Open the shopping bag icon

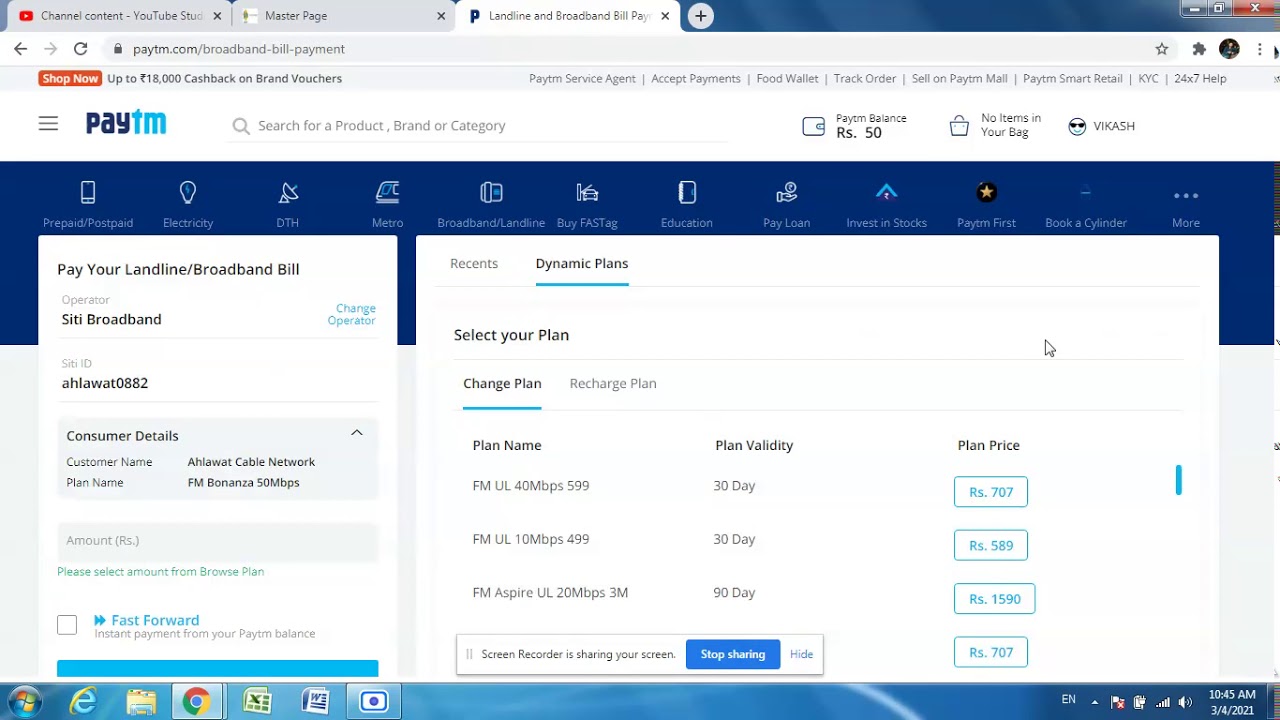click(959, 126)
